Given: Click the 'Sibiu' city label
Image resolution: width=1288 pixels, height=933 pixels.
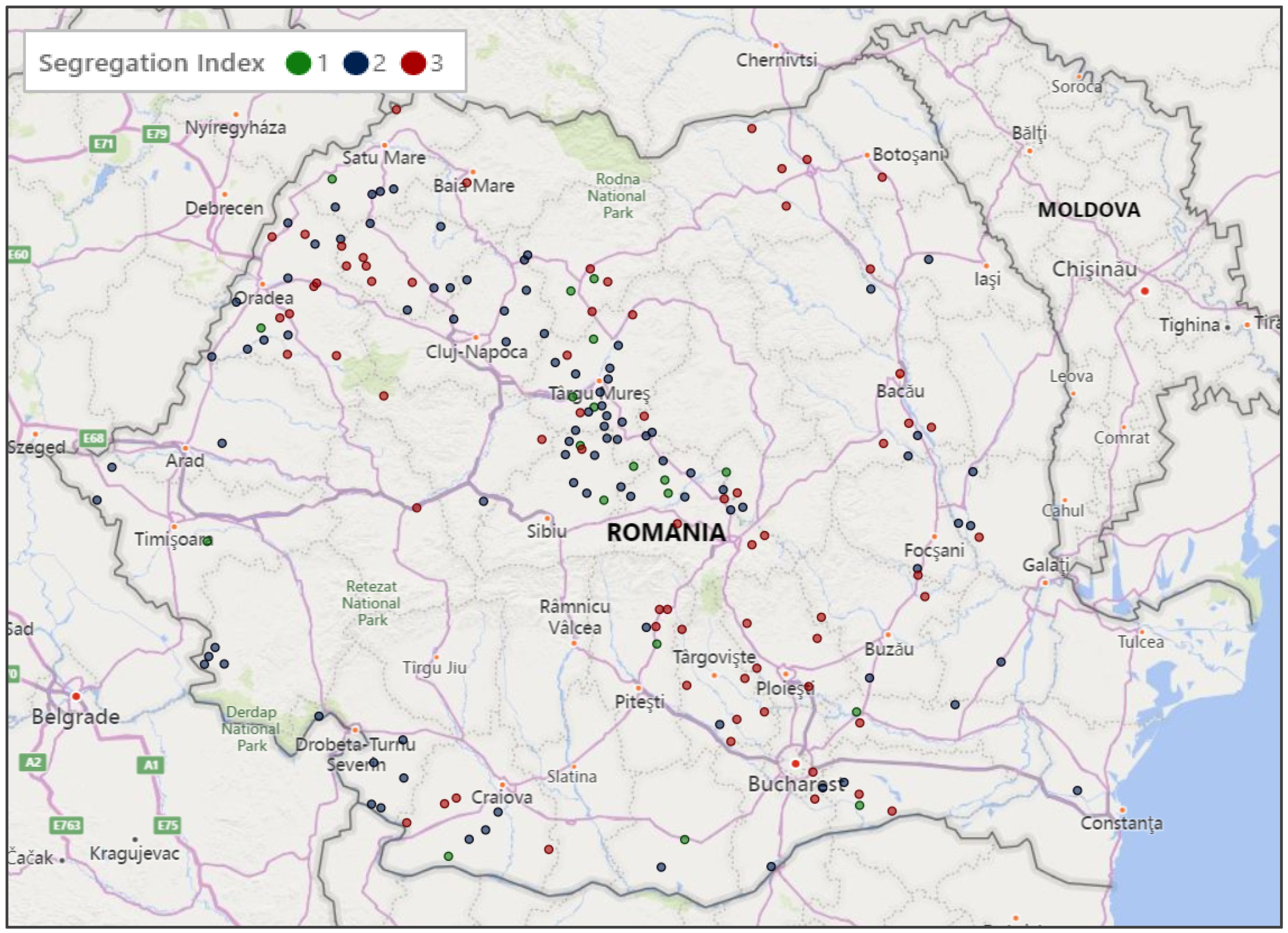Looking at the screenshot, I should (x=547, y=531).
